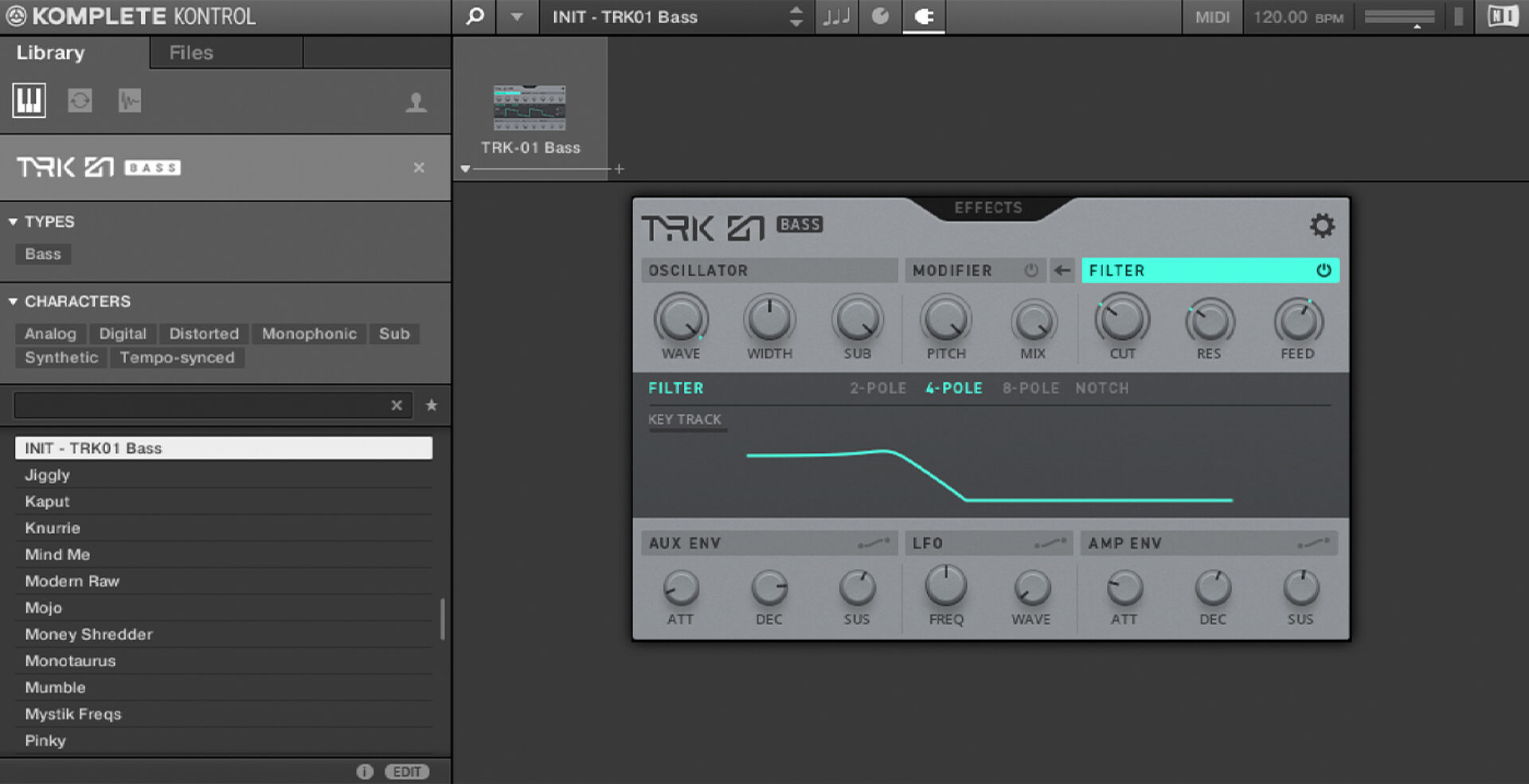Collapse the CHARACTERS section
The width and height of the screenshot is (1529, 784).
[x=11, y=301]
